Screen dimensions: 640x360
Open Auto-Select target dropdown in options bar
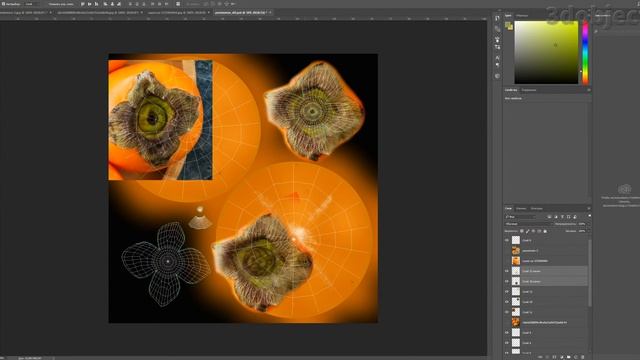(31, 4)
